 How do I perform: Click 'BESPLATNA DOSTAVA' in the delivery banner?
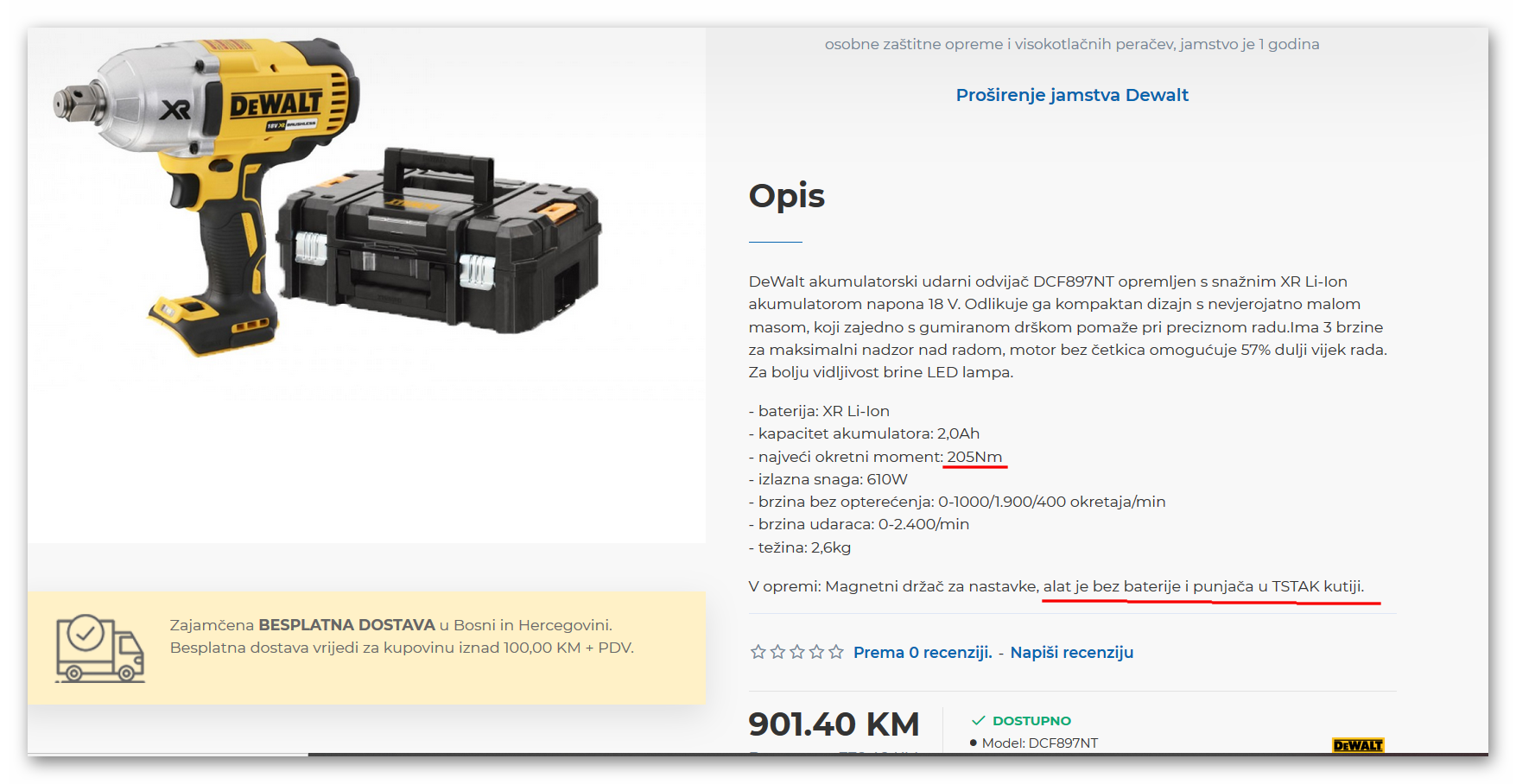tap(346, 625)
